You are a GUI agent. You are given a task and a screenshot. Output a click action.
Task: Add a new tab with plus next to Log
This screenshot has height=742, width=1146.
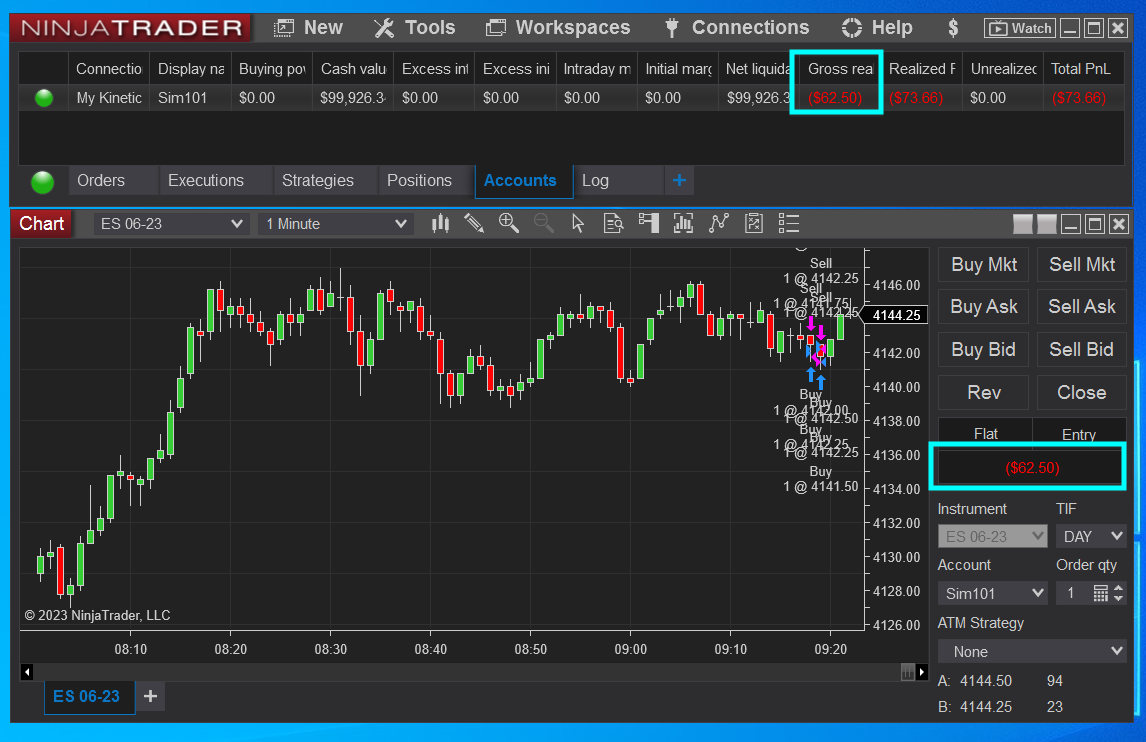pos(679,180)
